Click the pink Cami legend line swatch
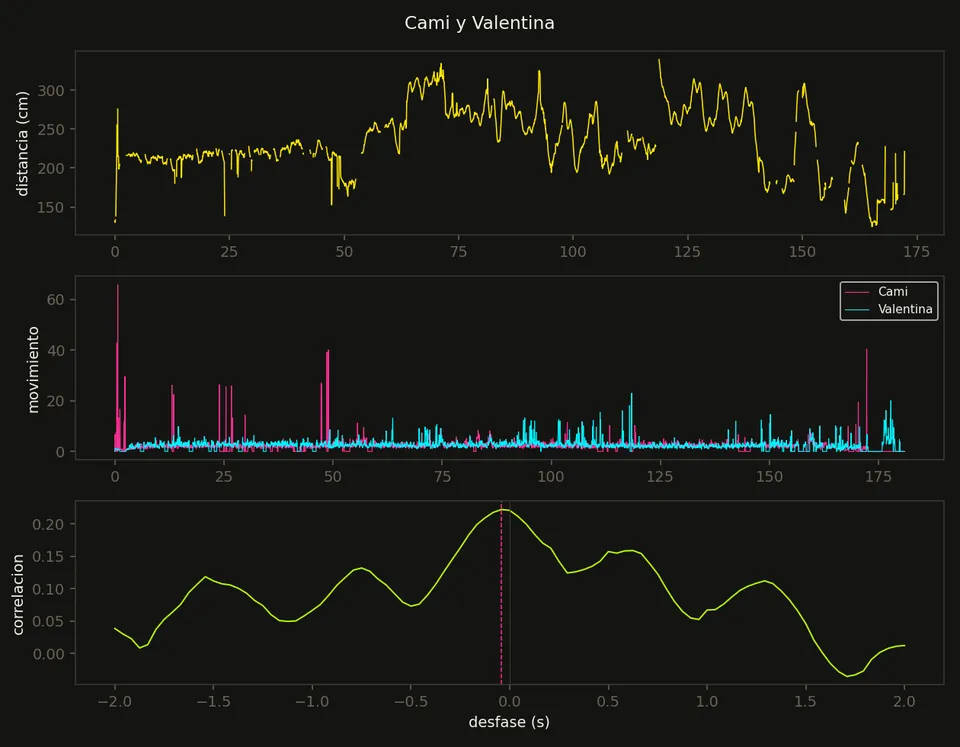Image resolution: width=960 pixels, height=747 pixels. tap(857, 292)
